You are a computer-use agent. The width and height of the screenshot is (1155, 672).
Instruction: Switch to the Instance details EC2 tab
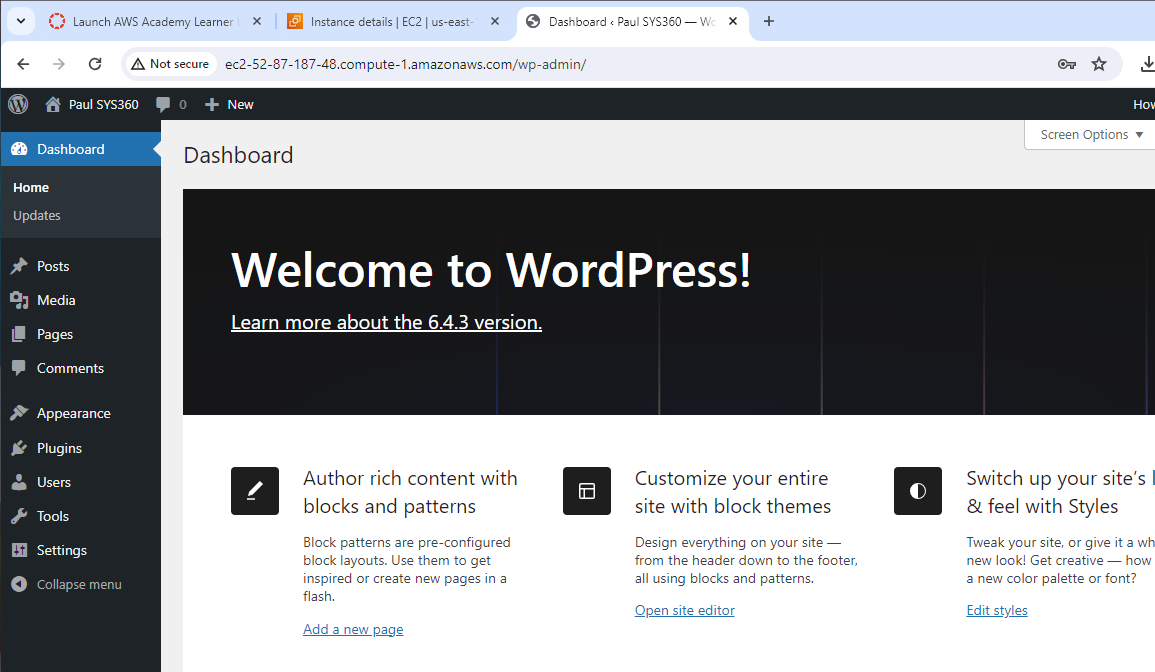point(392,21)
